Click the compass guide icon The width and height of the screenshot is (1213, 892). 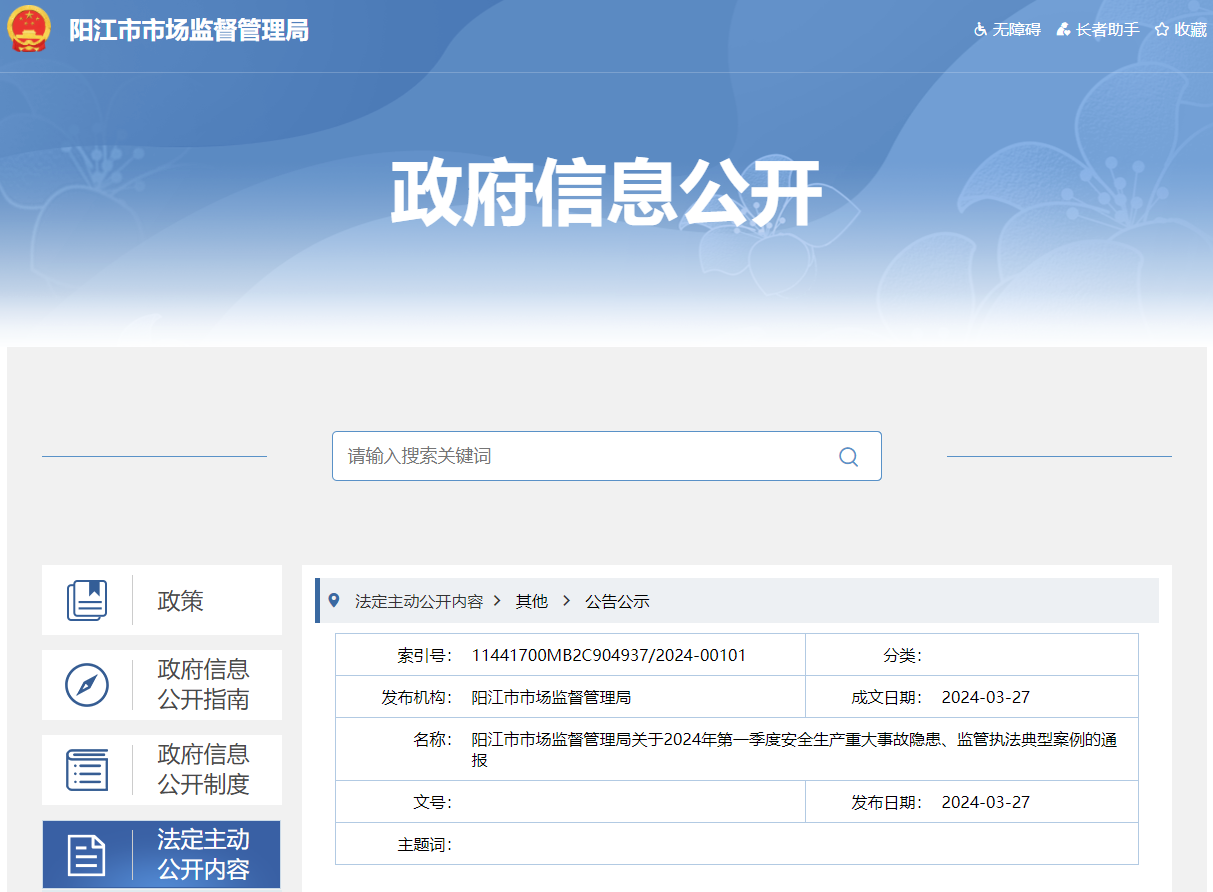click(x=87, y=685)
